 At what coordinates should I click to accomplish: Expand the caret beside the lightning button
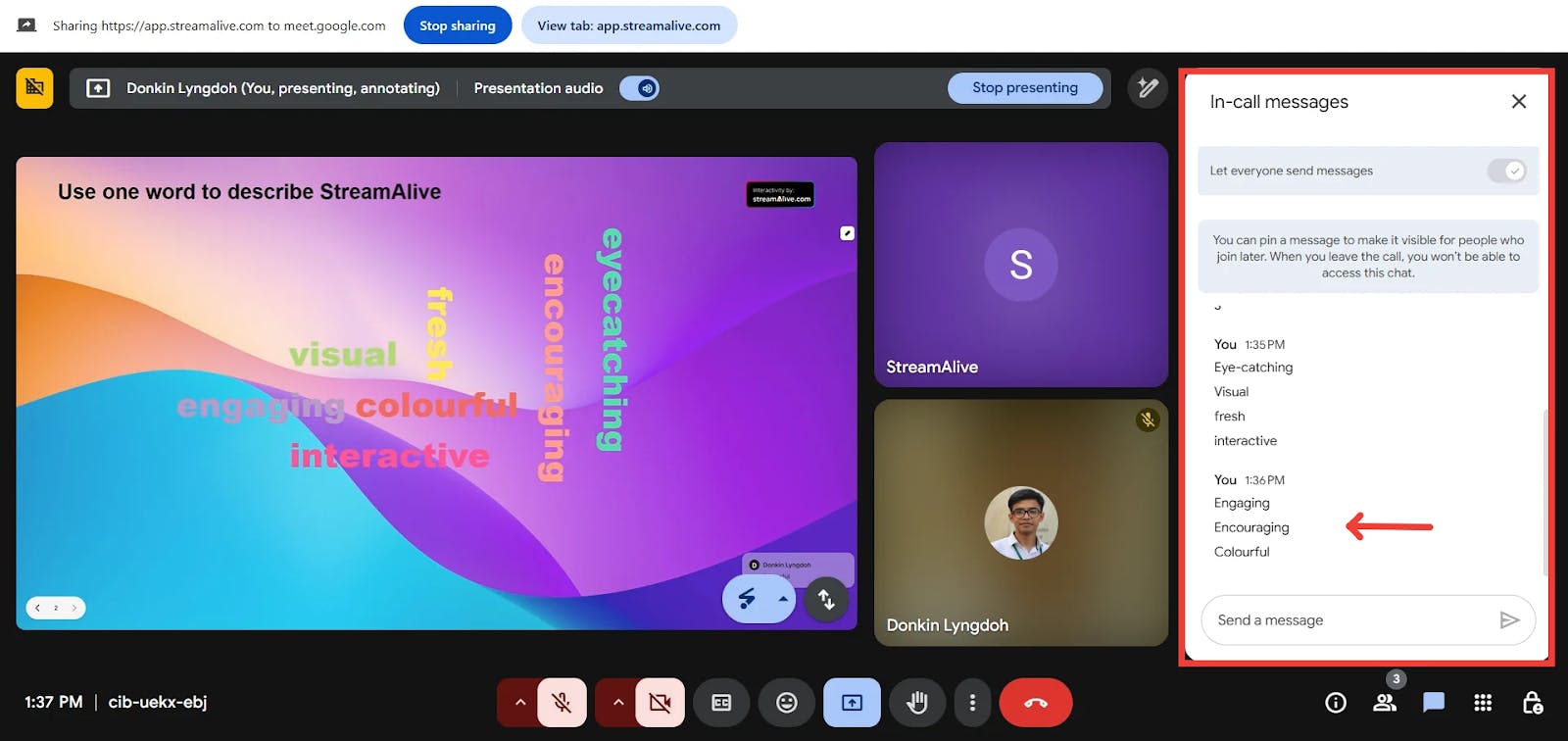(783, 598)
